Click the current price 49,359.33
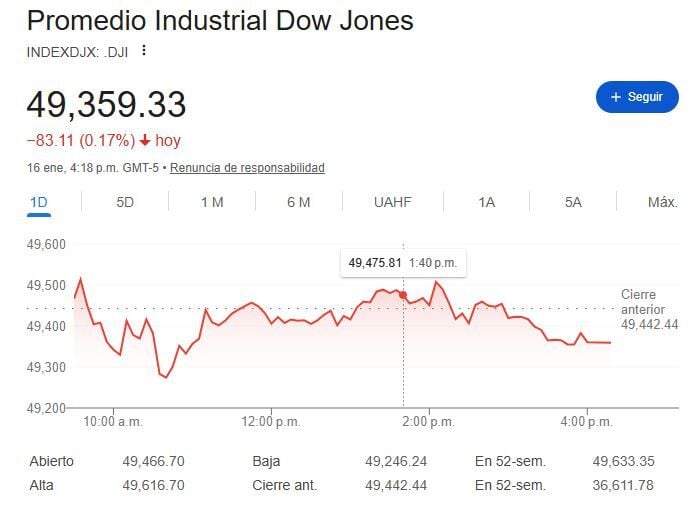Image resolution: width=693 pixels, height=505 pixels. click(x=106, y=105)
